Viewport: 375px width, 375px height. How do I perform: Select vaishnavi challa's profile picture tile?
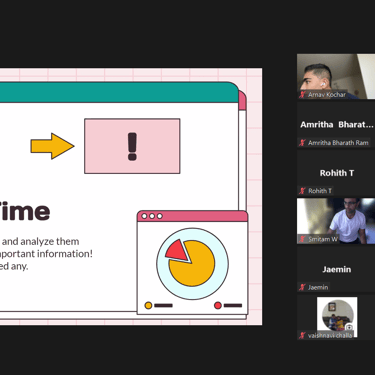(337, 317)
